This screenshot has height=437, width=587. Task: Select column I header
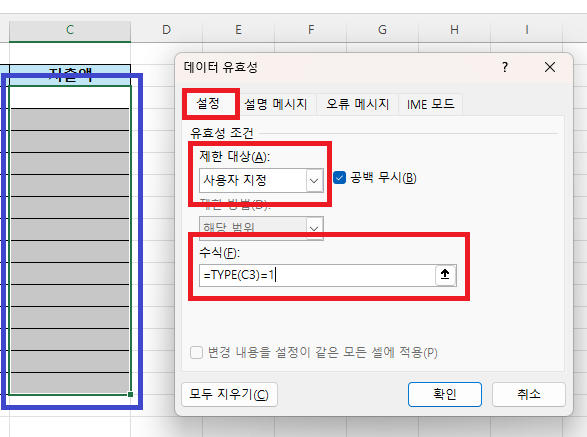pyautogui.click(x=527, y=30)
